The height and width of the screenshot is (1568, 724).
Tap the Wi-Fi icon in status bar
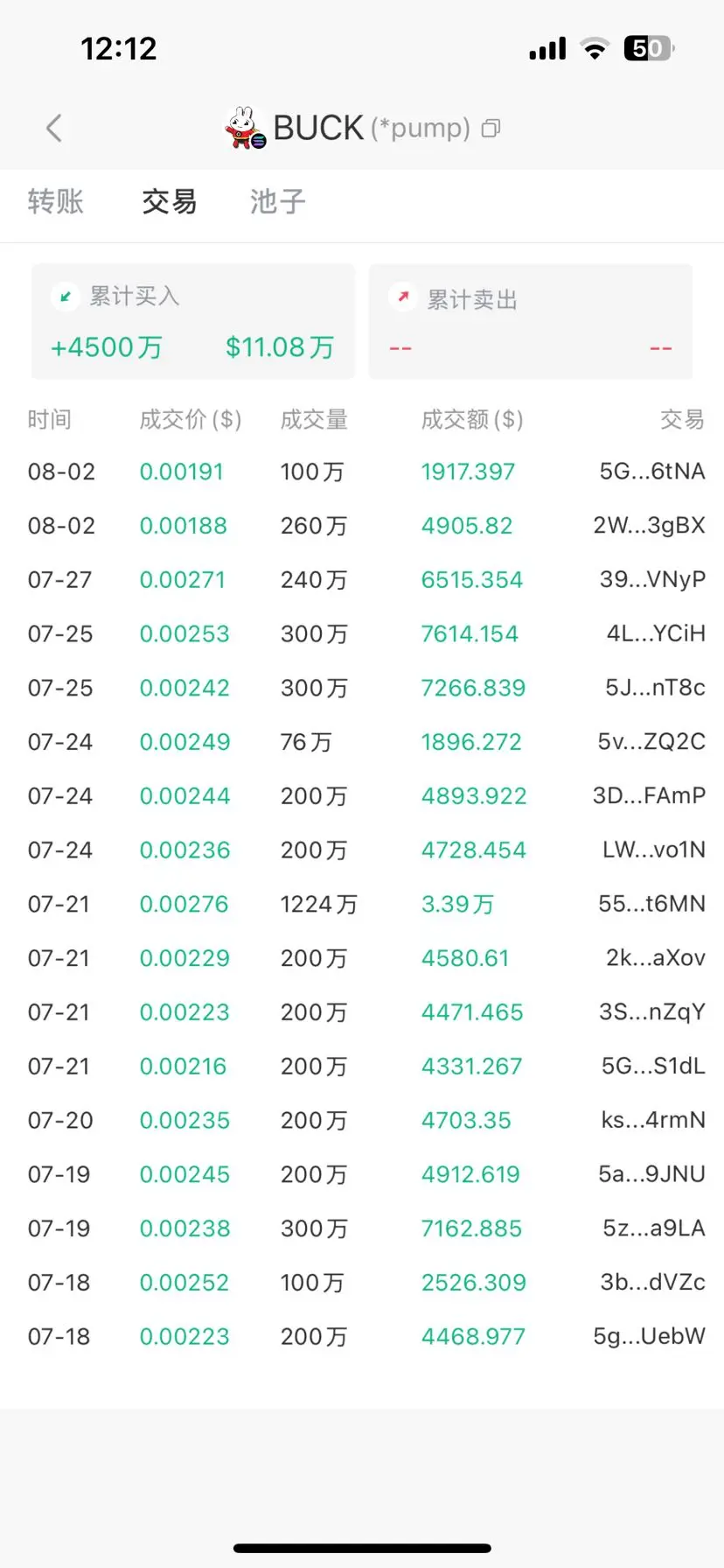[595, 49]
